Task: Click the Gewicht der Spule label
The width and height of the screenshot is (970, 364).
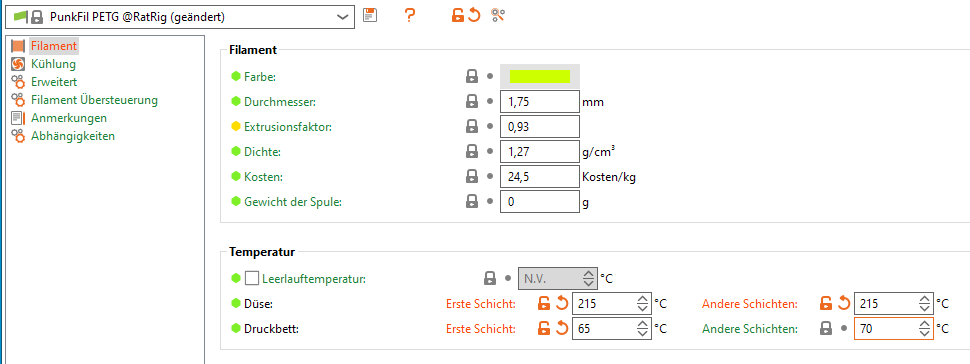Action: [x=293, y=202]
